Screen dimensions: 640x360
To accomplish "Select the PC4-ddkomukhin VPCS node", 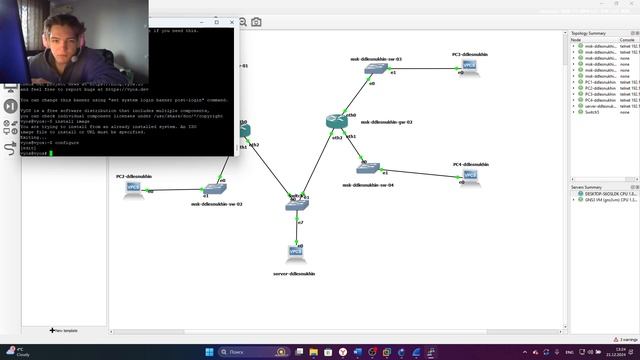I will (x=470, y=177).
